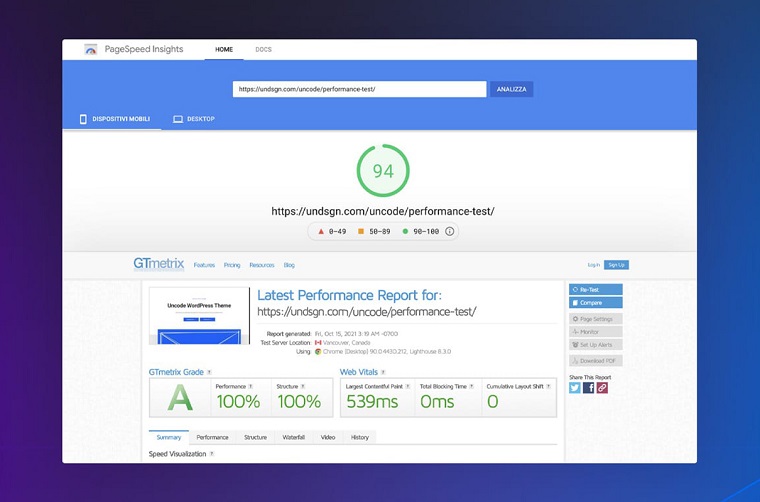Select the History tab

coord(360,437)
